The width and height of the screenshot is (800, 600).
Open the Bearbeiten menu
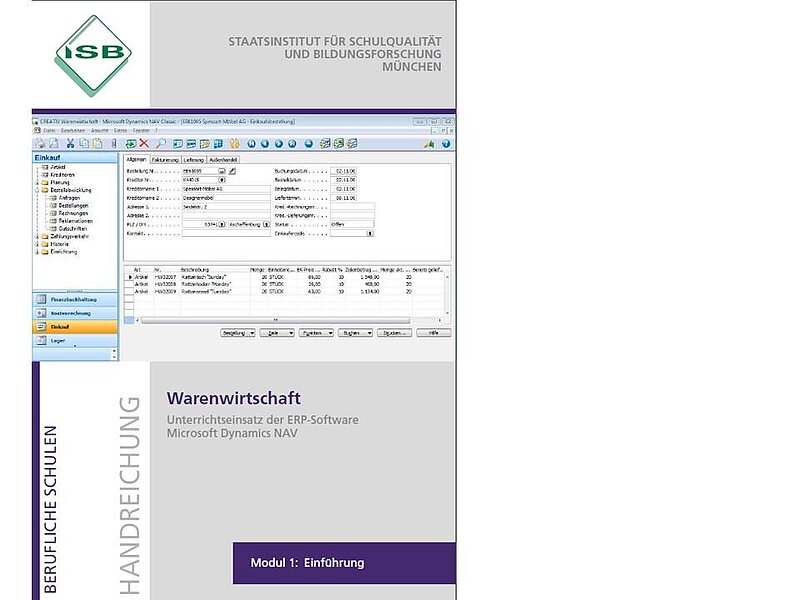(x=73, y=131)
